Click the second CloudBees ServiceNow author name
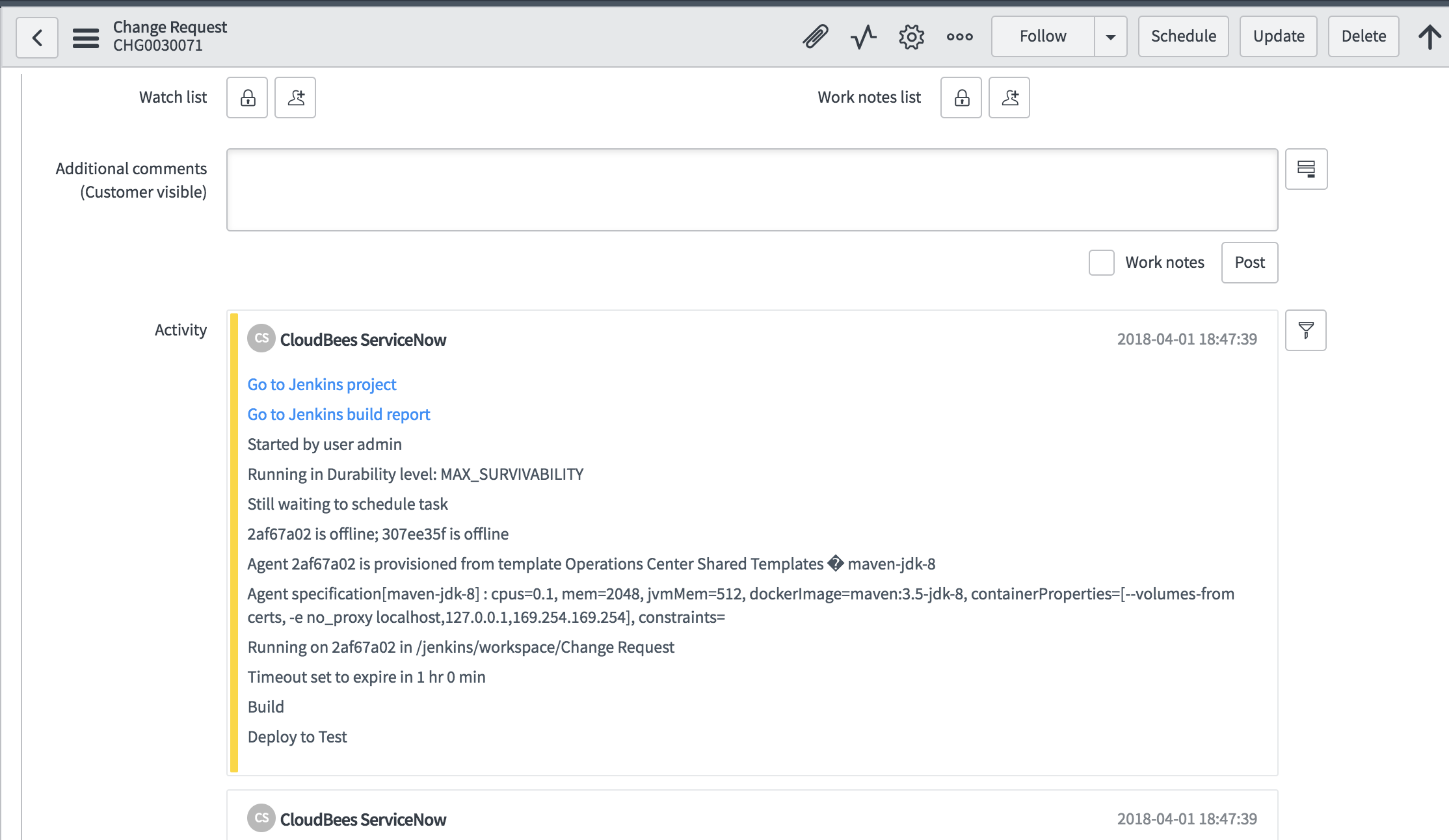The image size is (1449, 840). coord(363,819)
